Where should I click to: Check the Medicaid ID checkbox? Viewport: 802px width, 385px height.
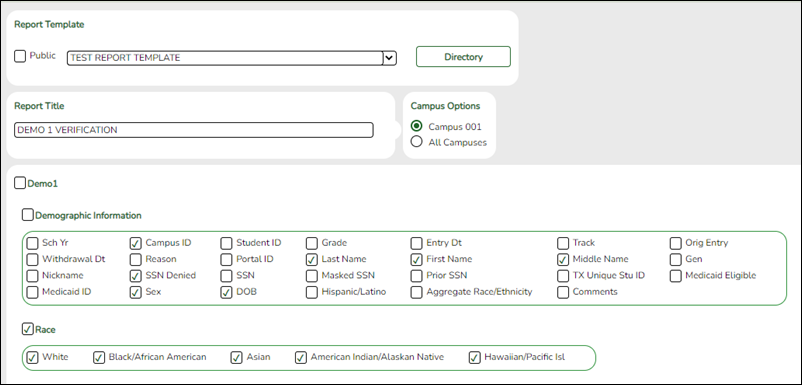coord(32,292)
